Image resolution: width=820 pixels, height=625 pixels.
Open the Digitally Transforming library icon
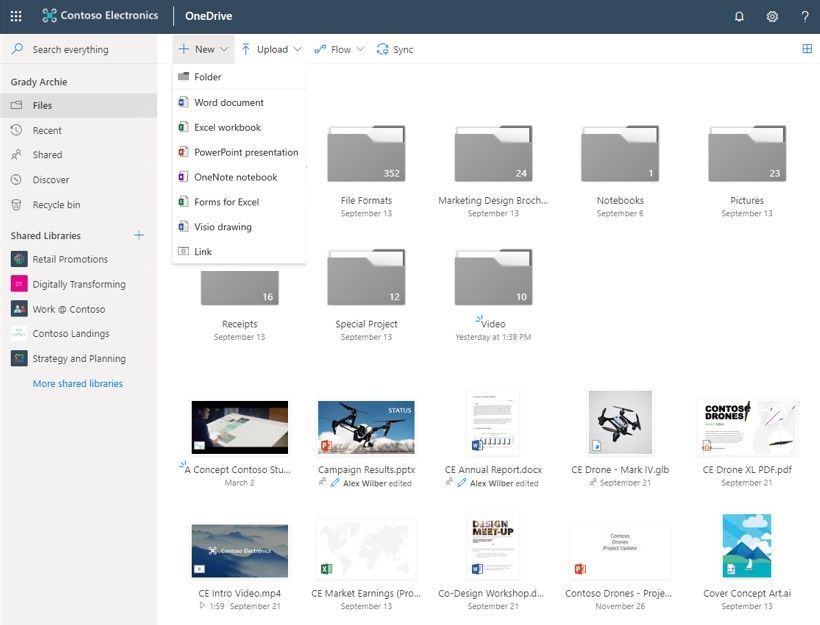tap(19, 284)
